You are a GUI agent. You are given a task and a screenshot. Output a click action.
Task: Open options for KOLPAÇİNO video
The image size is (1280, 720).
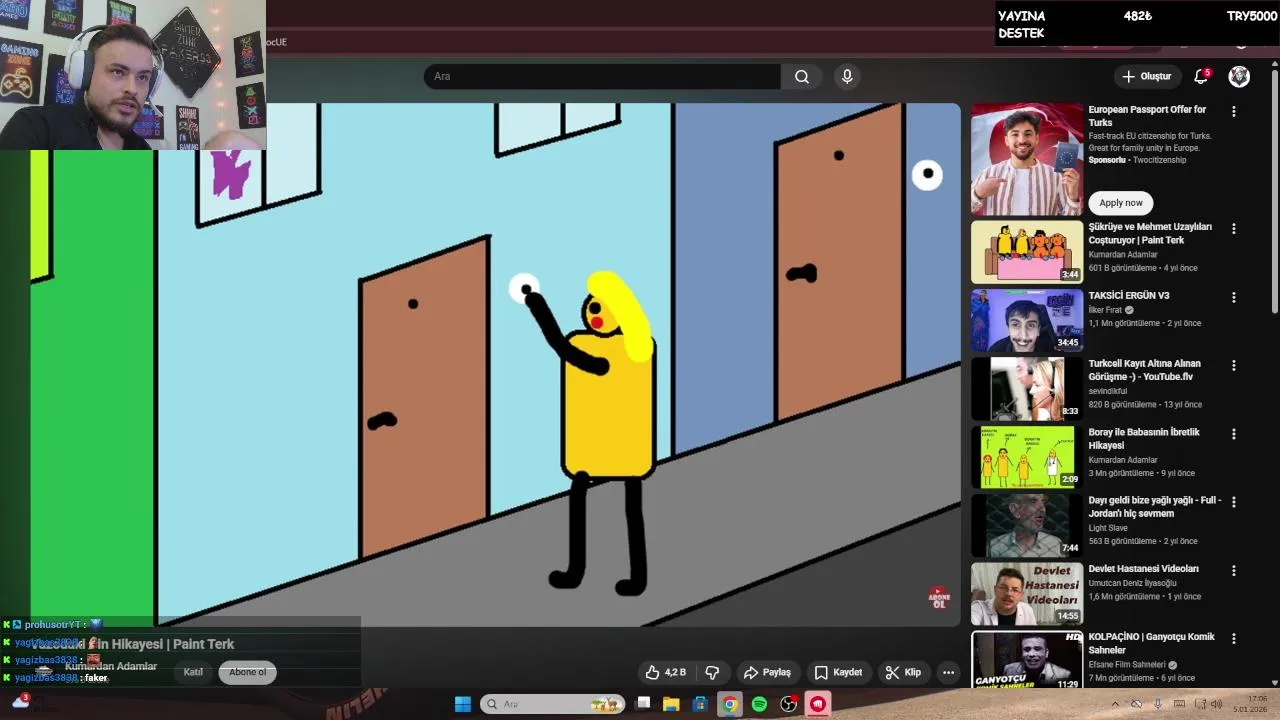point(1233,638)
